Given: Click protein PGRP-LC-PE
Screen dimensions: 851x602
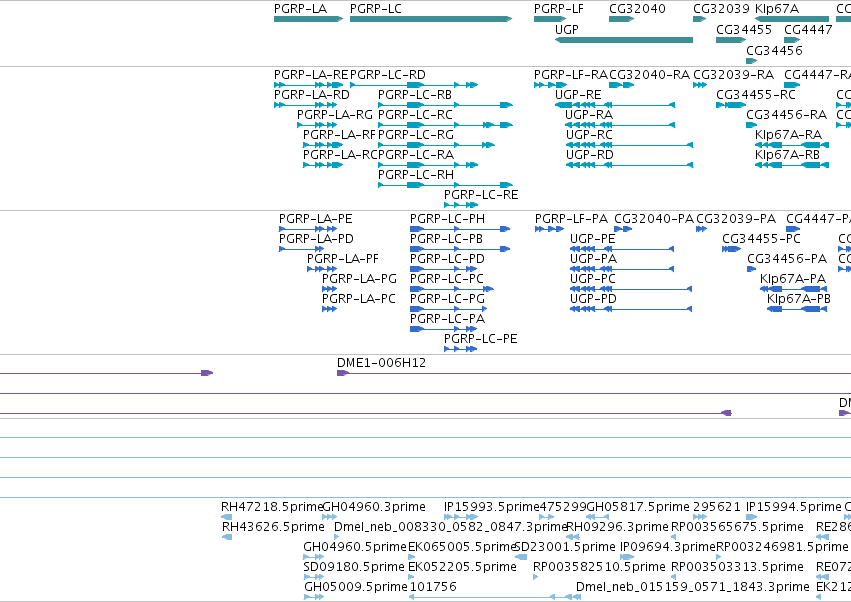Looking at the screenshot, I should point(460,349).
